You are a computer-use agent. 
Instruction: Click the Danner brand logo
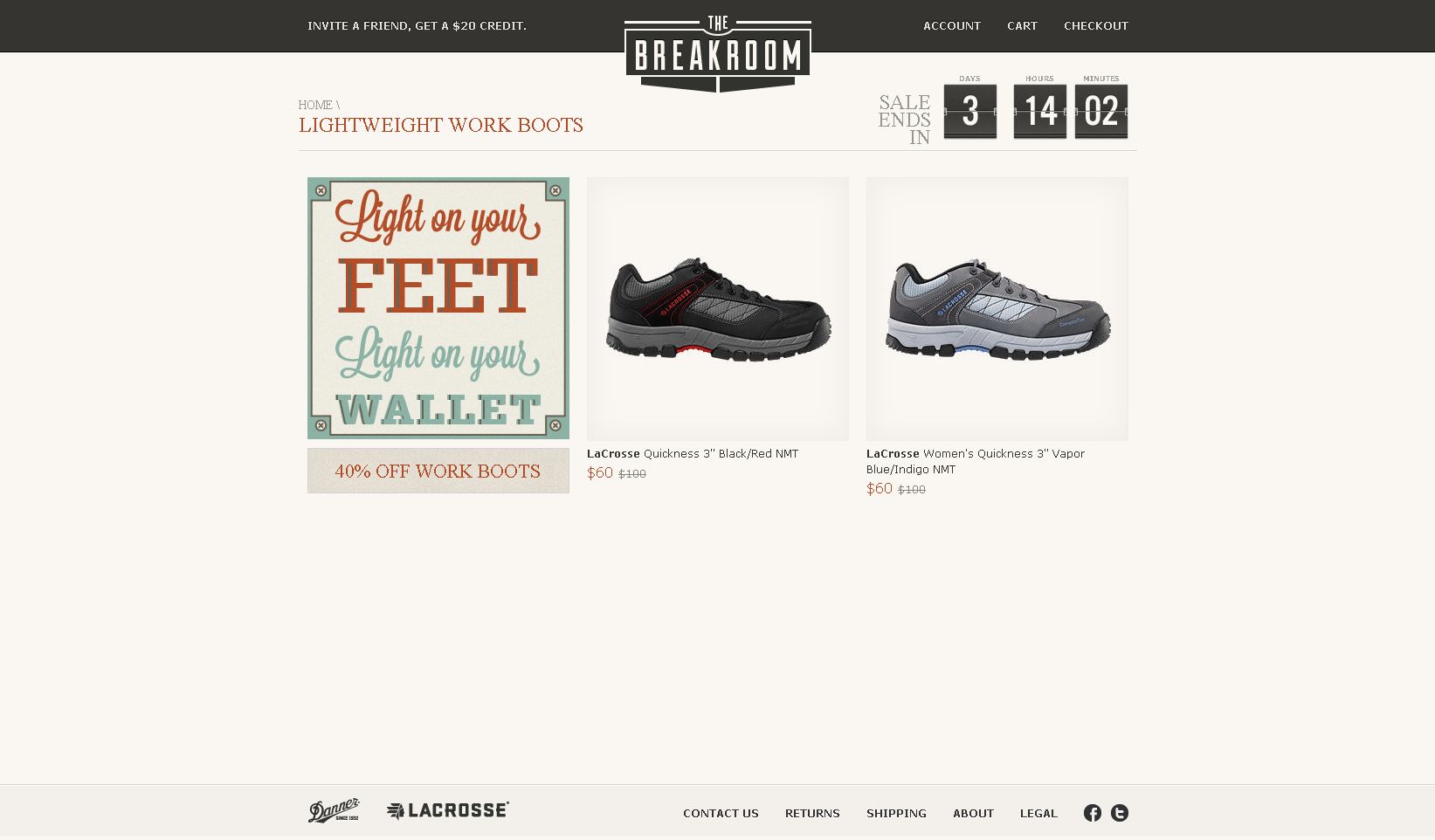[x=334, y=809]
